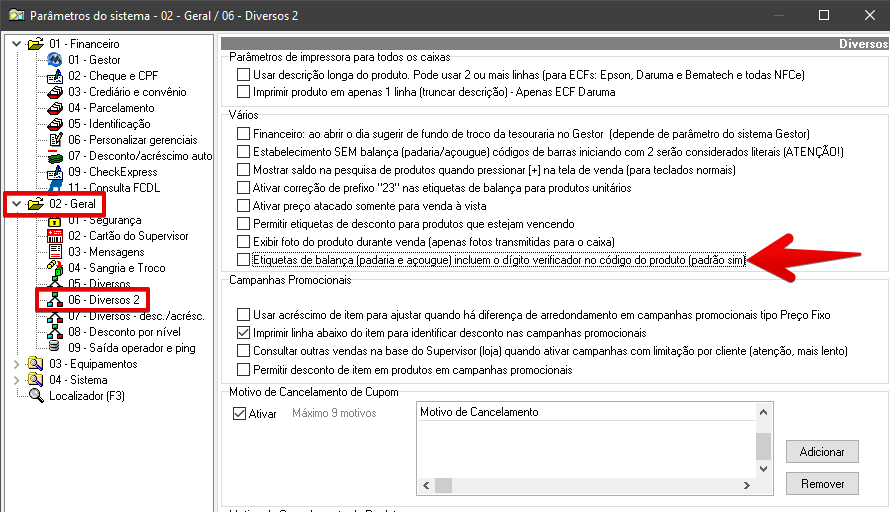Screen dimensions: 890x512
Task: Select the Saída operador e ping icon
Action: click(54, 347)
